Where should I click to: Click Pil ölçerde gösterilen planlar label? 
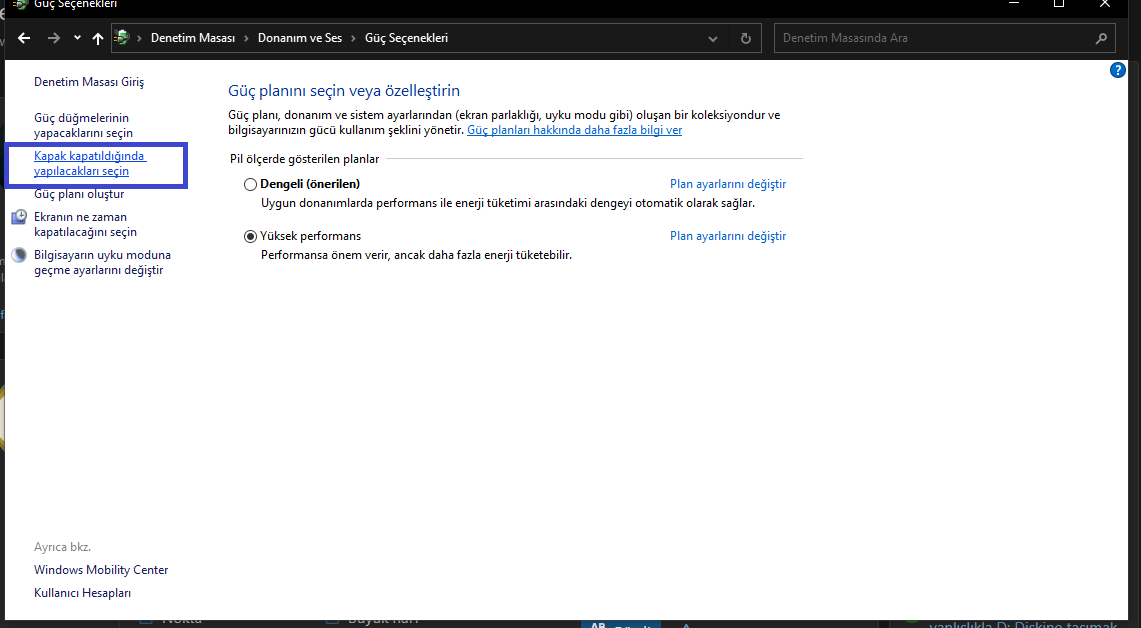[304, 159]
